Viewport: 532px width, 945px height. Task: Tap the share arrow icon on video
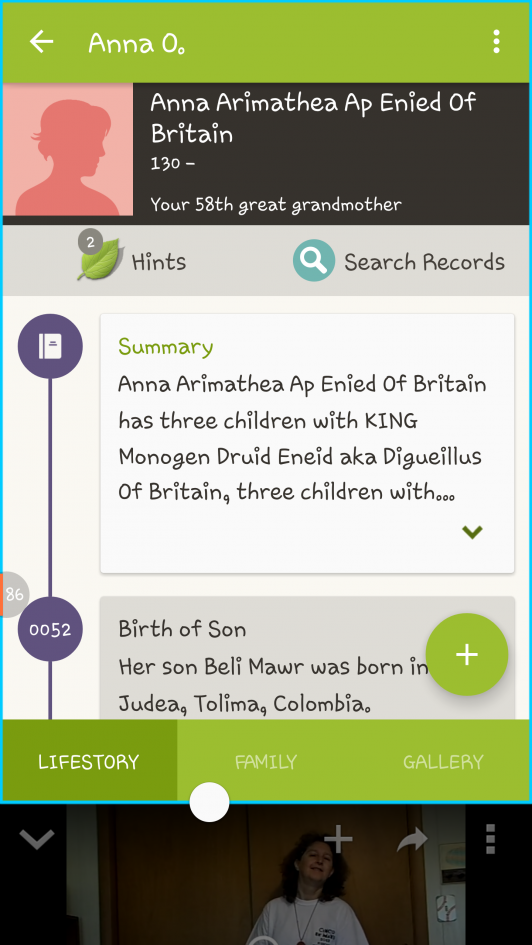tap(413, 839)
